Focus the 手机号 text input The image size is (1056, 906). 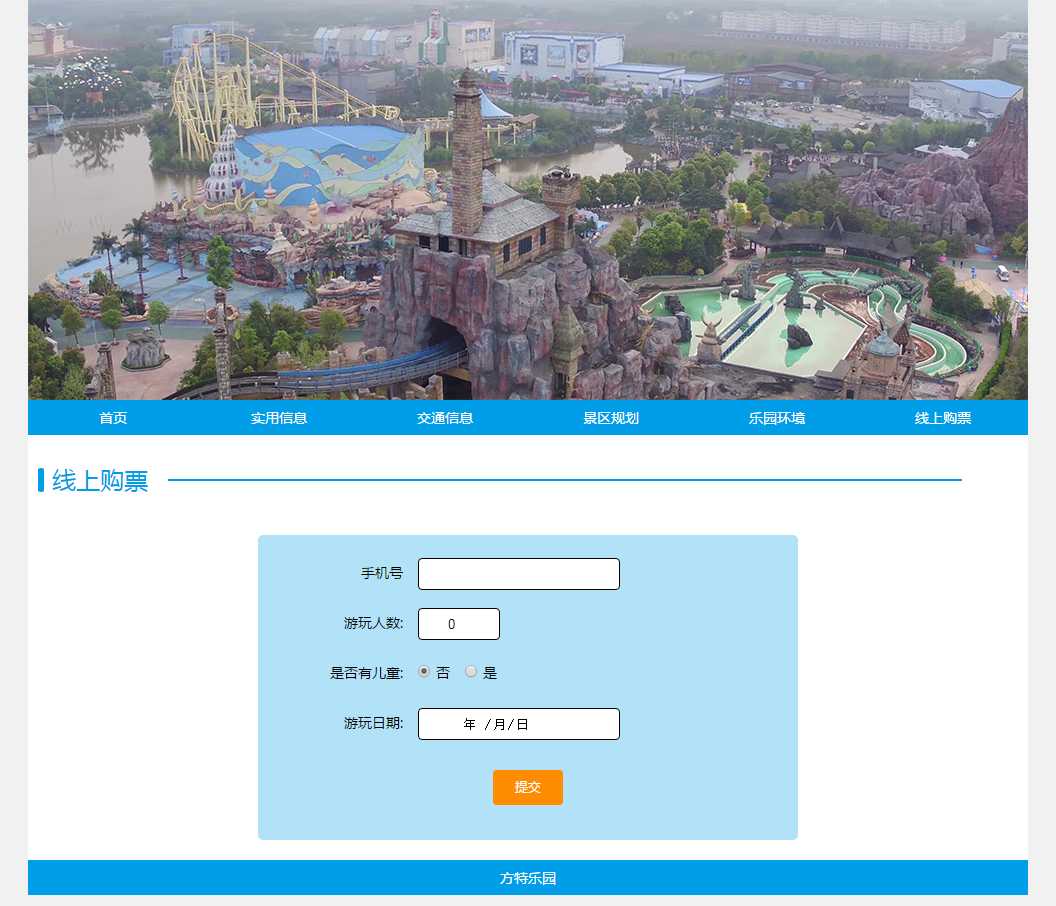click(518, 574)
